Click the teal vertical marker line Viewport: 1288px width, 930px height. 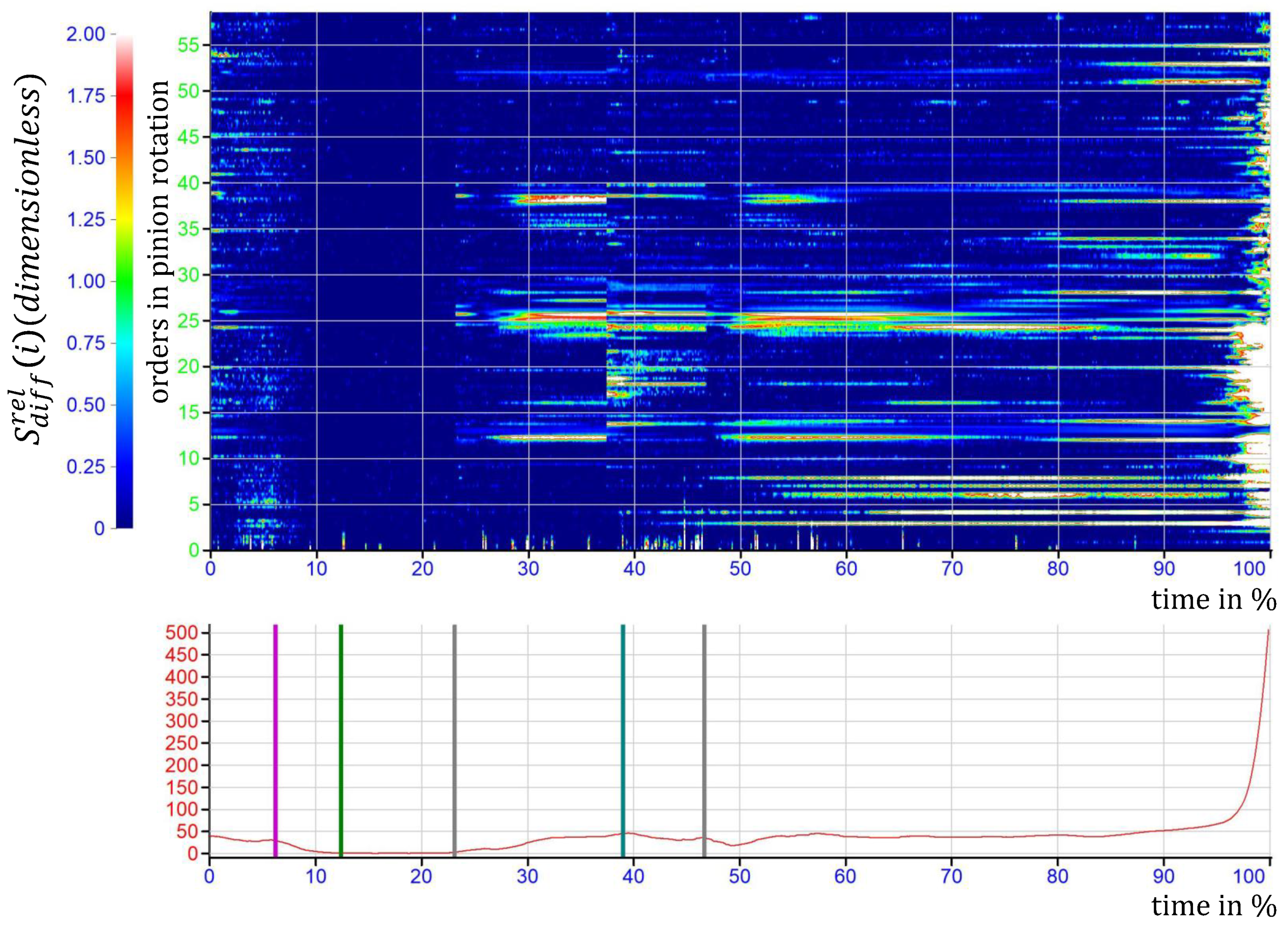pyautogui.click(x=622, y=741)
